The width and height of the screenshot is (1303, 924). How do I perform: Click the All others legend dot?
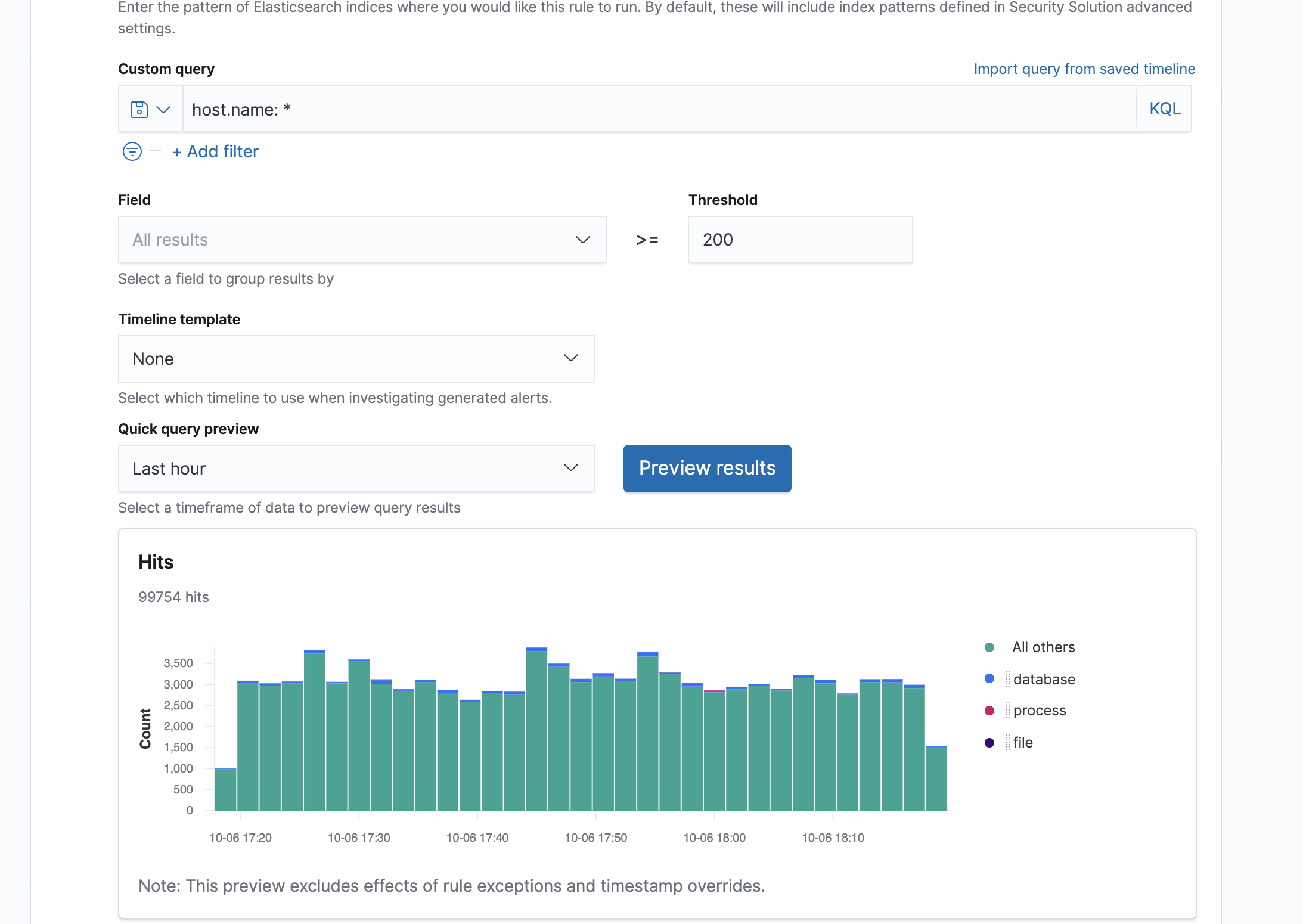(989, 647)
